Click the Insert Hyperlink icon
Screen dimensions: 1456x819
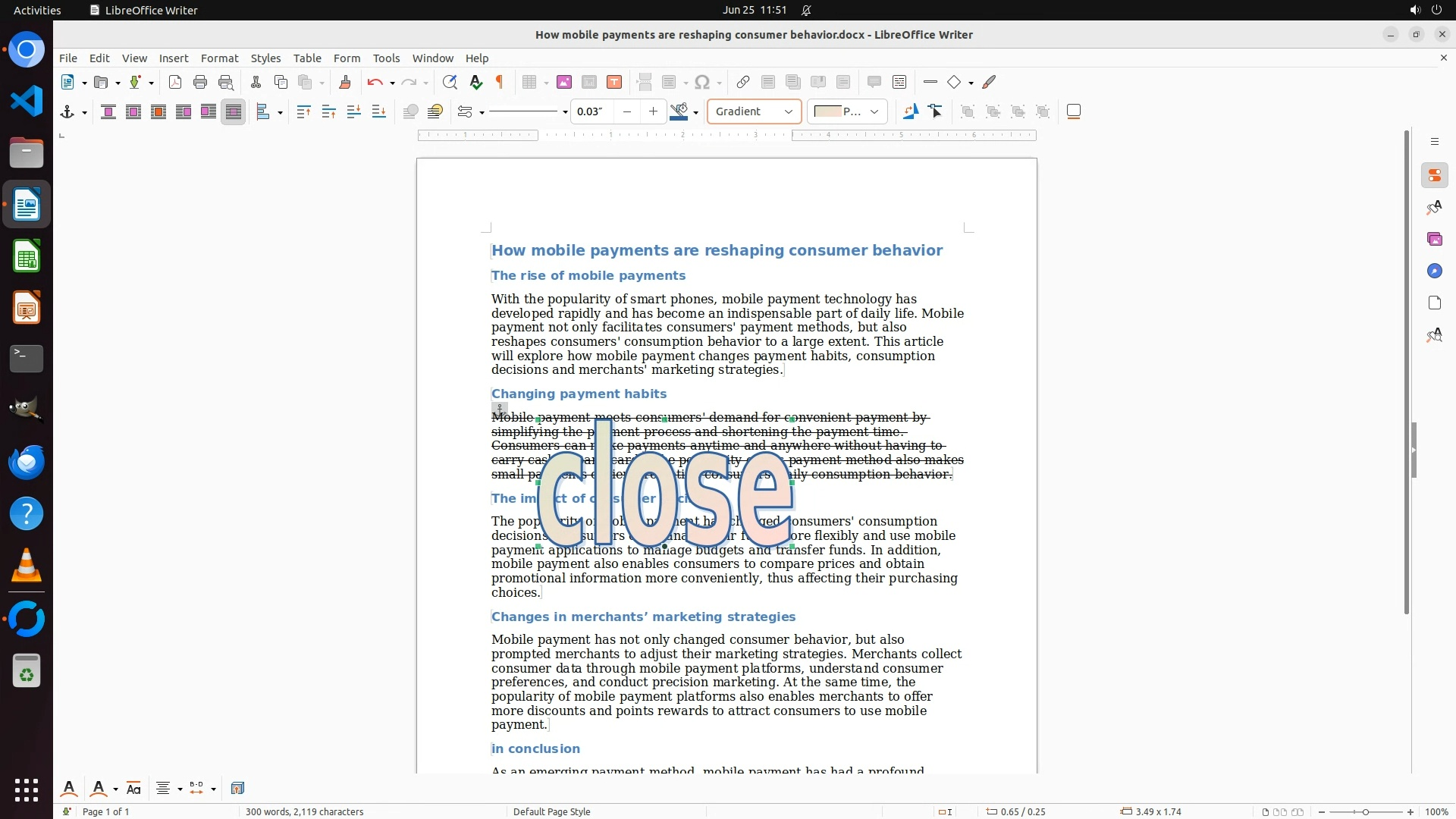(x=743, y=82)
